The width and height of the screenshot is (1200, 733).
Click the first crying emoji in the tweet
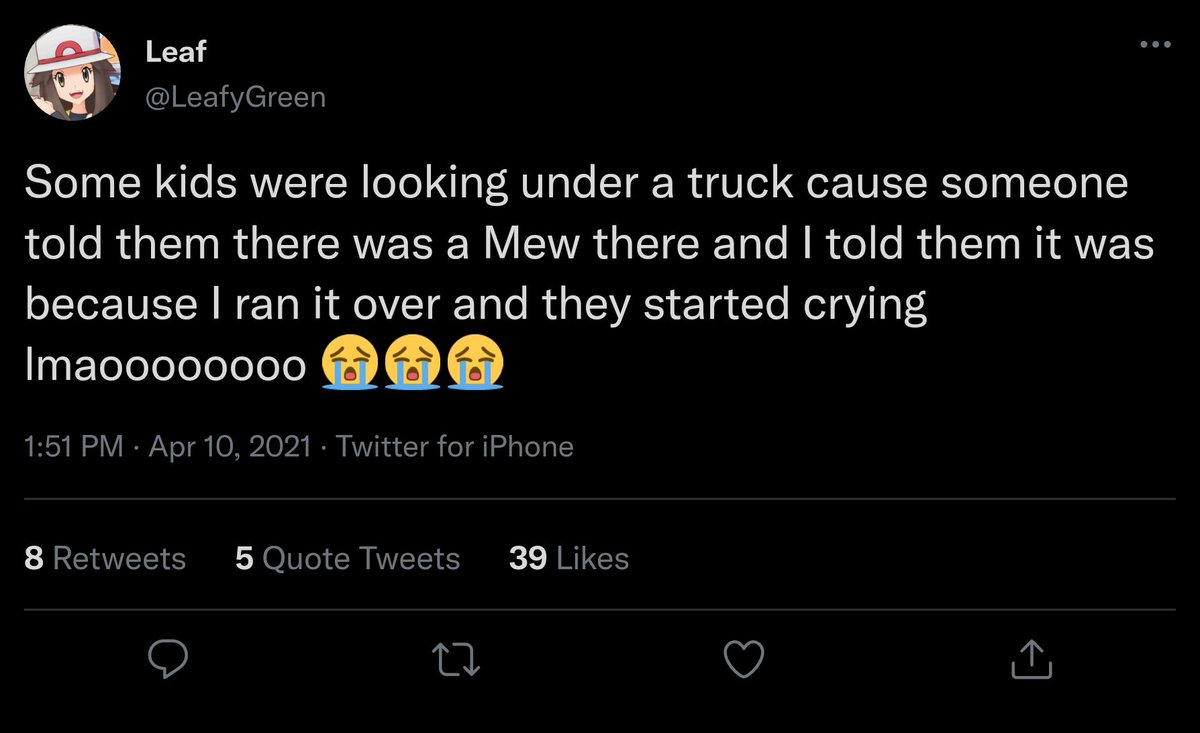[347, 363]
